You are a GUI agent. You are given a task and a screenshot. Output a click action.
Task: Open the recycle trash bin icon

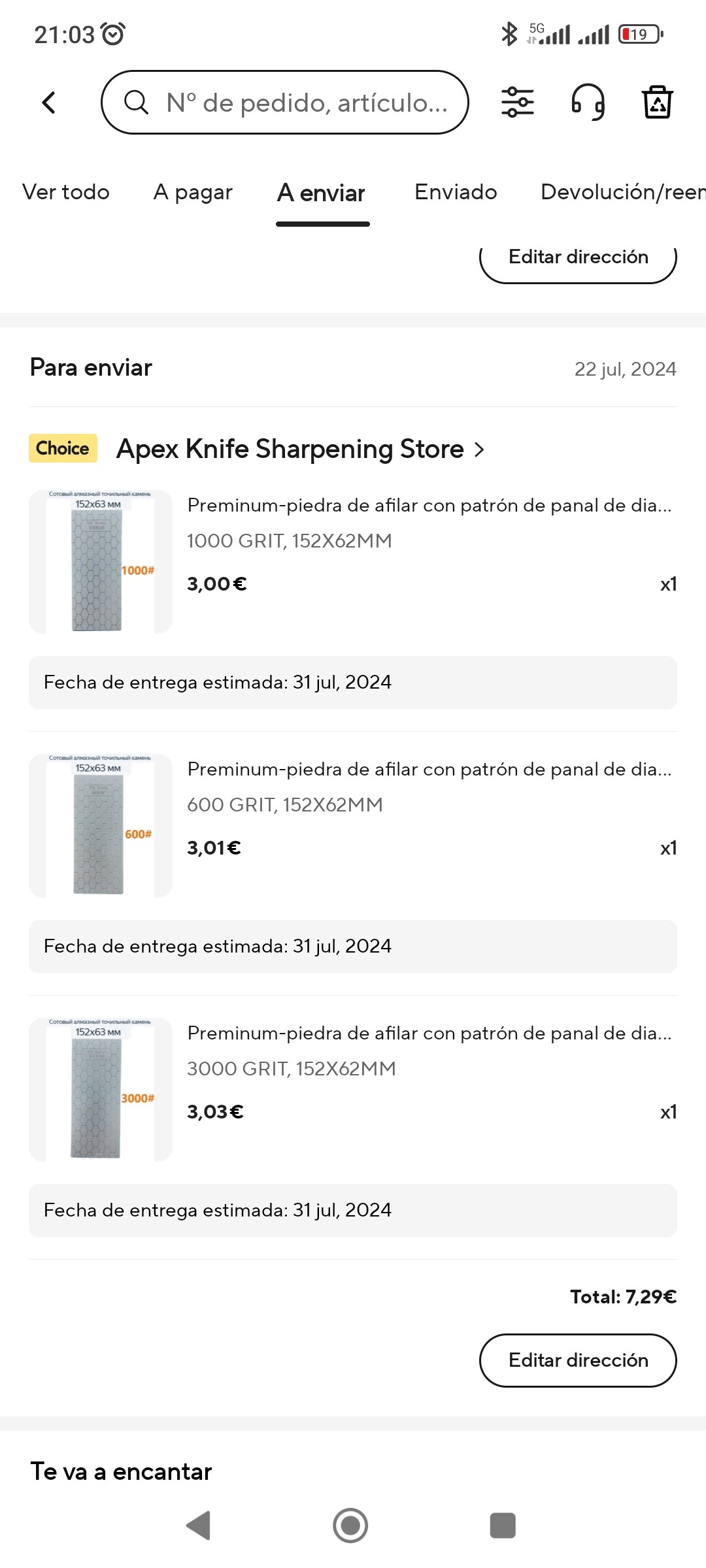click(x=658, y=102)
